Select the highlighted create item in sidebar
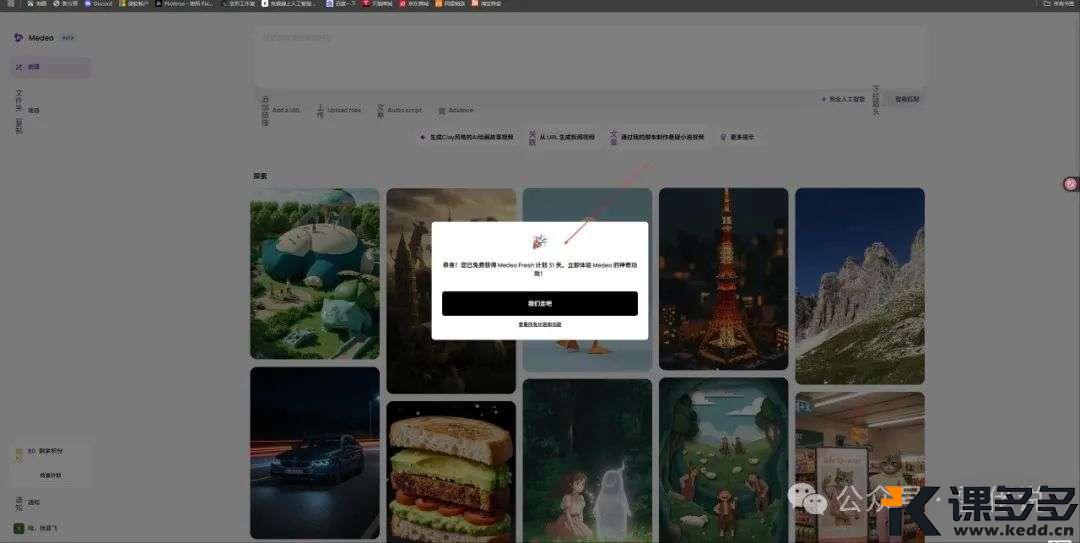 (50, 67)
